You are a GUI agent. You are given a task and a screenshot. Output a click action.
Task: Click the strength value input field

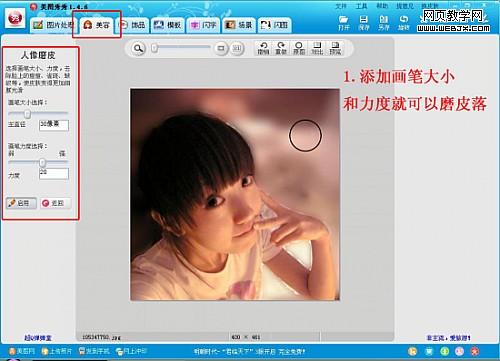54,174
